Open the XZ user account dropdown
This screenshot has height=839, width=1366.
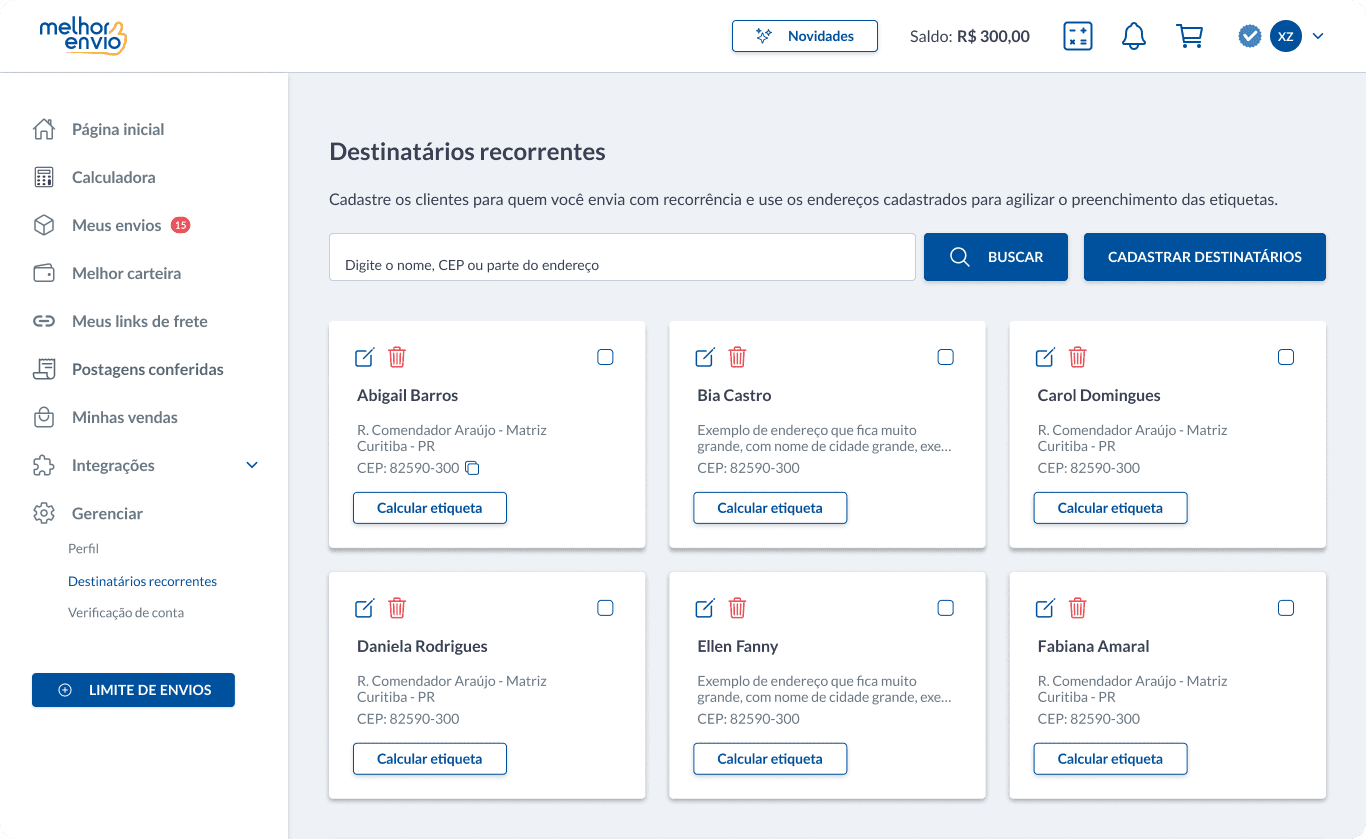coord(1297,36)
